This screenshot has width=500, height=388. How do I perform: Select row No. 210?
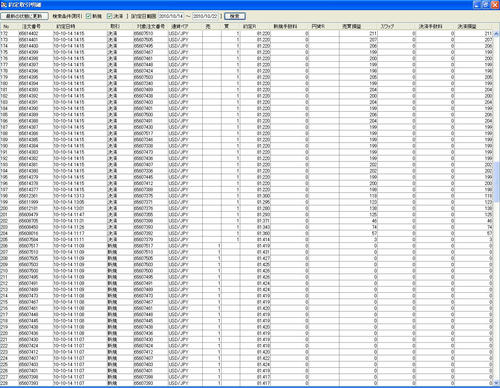[x=247, y=271]
